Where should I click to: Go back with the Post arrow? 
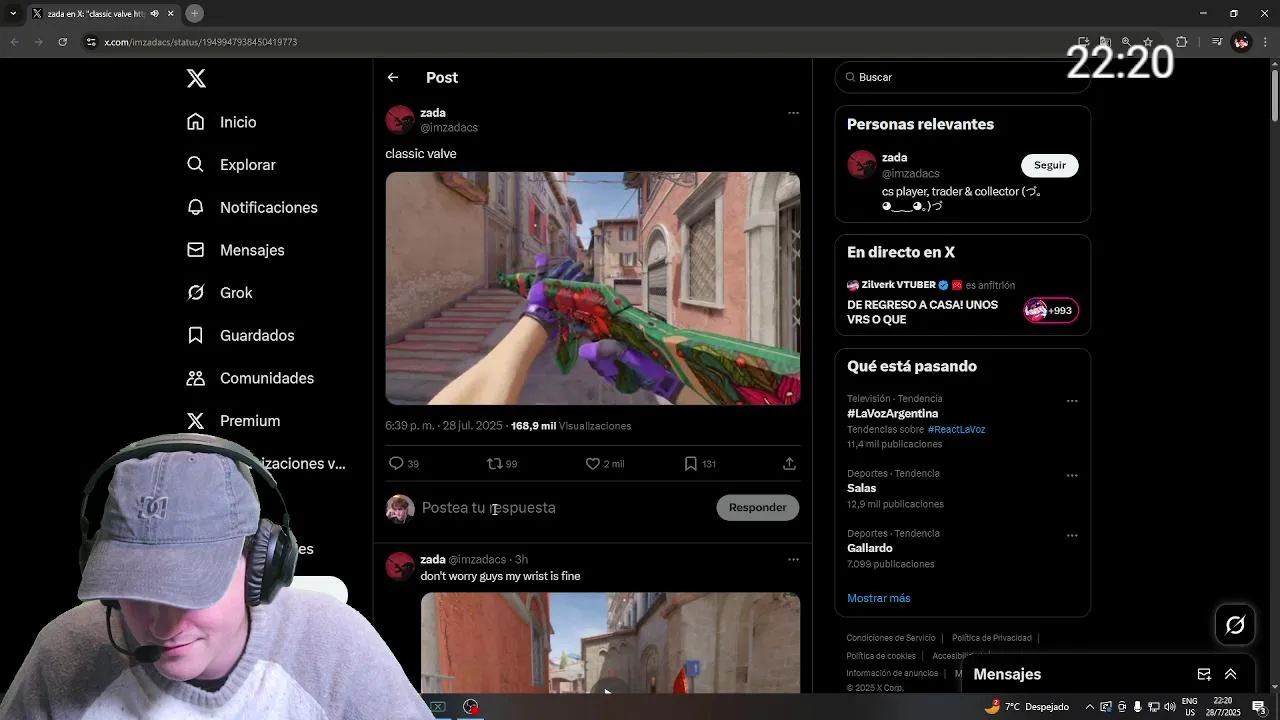tap(393, 77)
